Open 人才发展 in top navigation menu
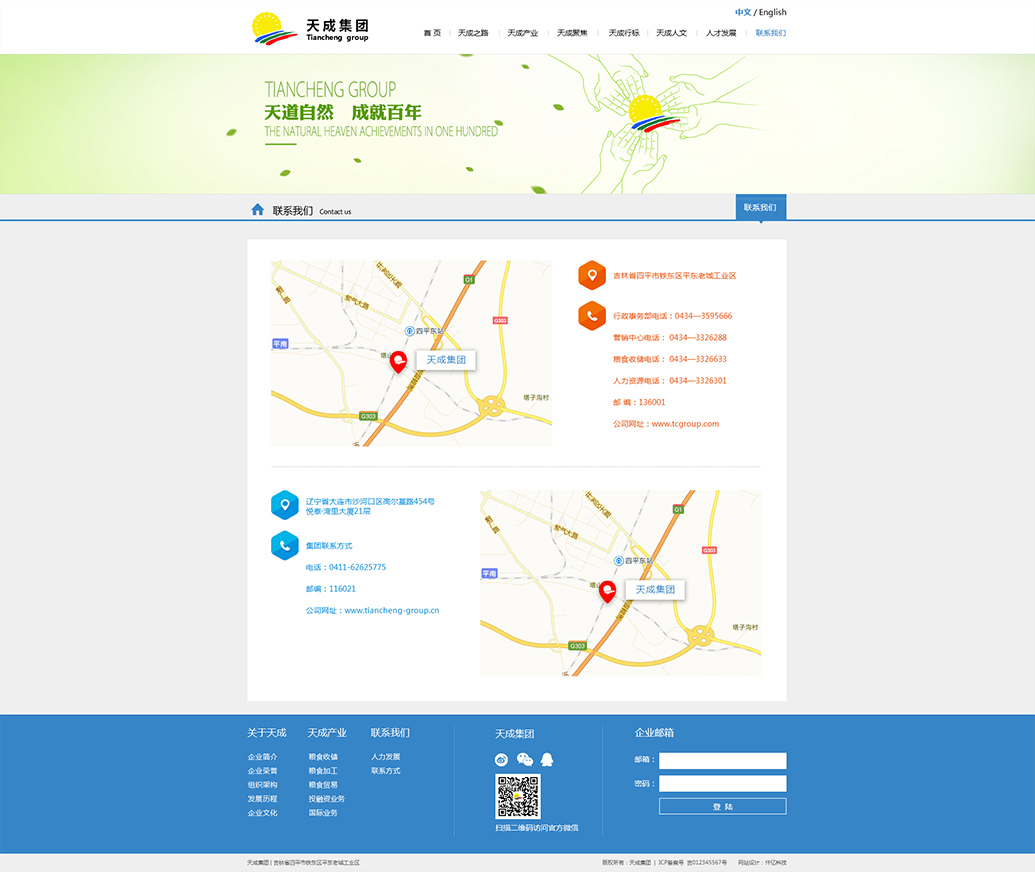Screen dimensions: 1035x872 (x=721, y=33)
